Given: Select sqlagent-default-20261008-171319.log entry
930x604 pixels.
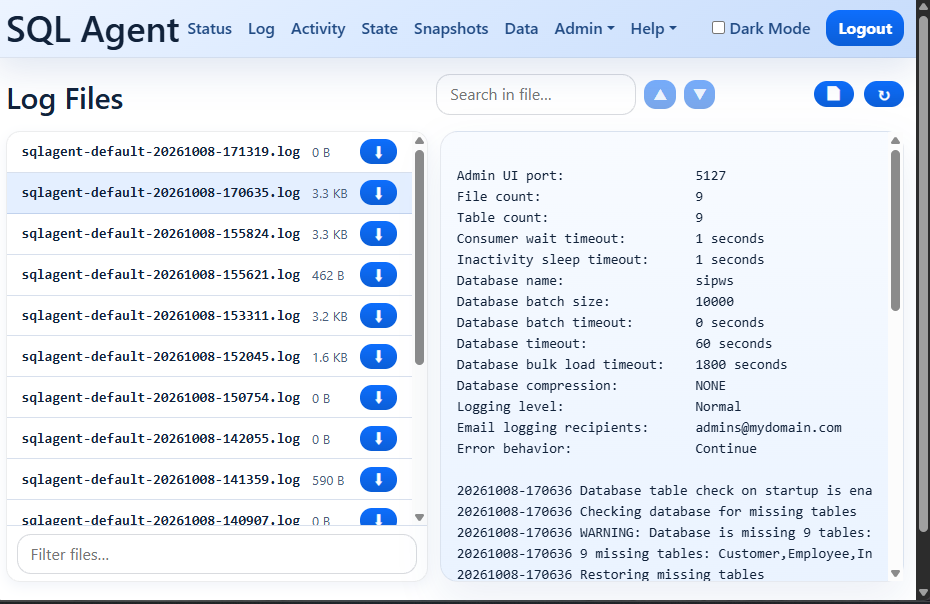Looking at the screenshot, I should 209,152.
